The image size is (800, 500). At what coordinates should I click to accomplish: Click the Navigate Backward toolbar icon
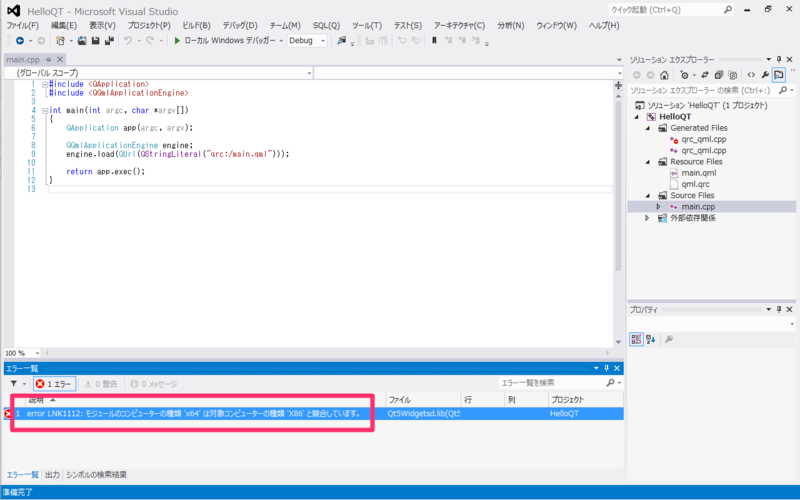point(20,40)
